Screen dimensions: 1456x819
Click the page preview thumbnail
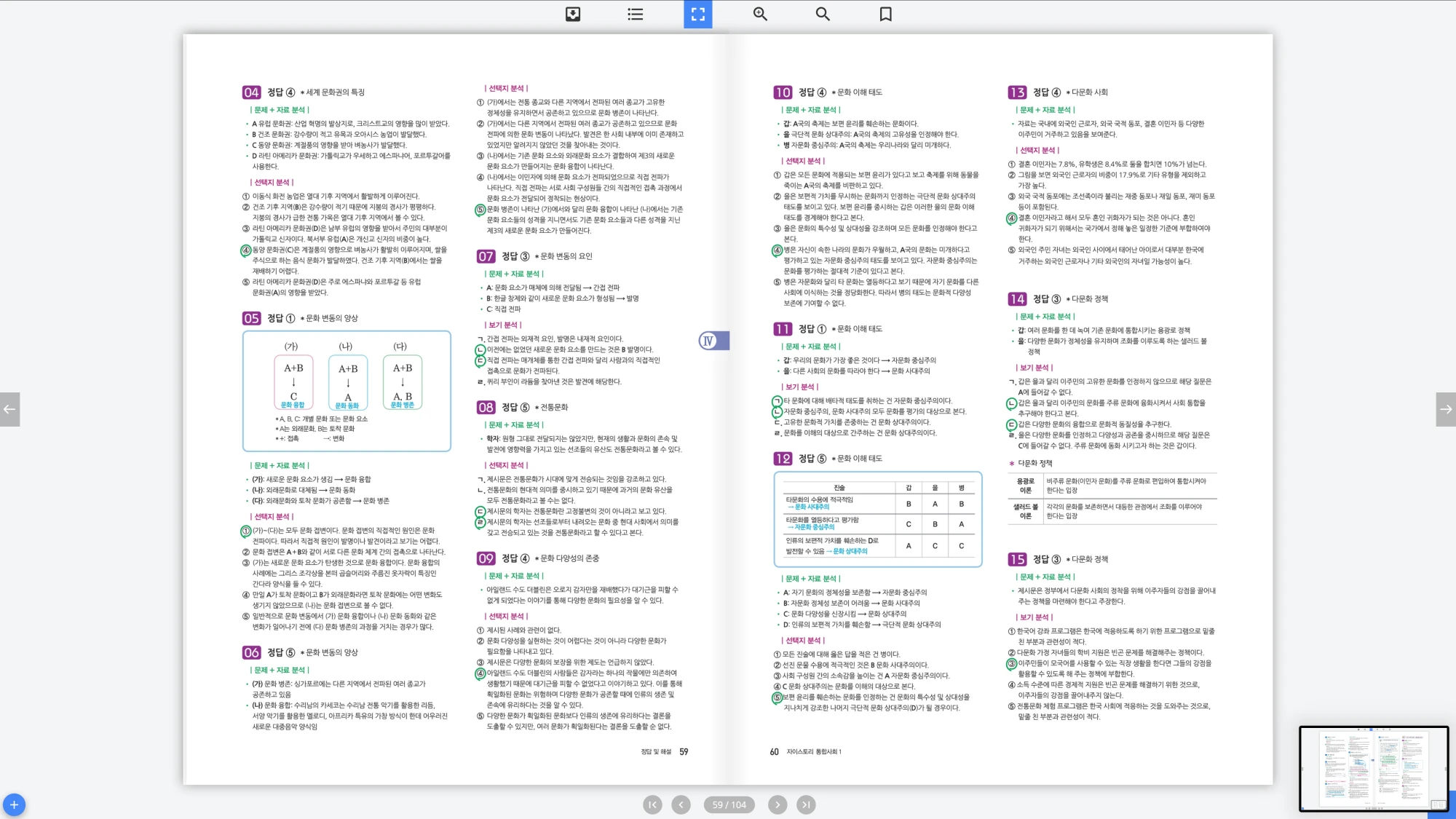1373,768
